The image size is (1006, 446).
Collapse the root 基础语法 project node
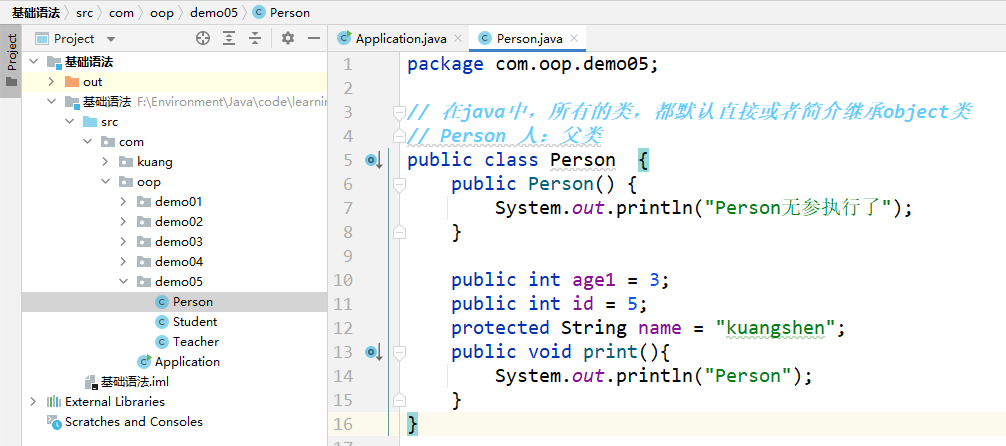33,62
